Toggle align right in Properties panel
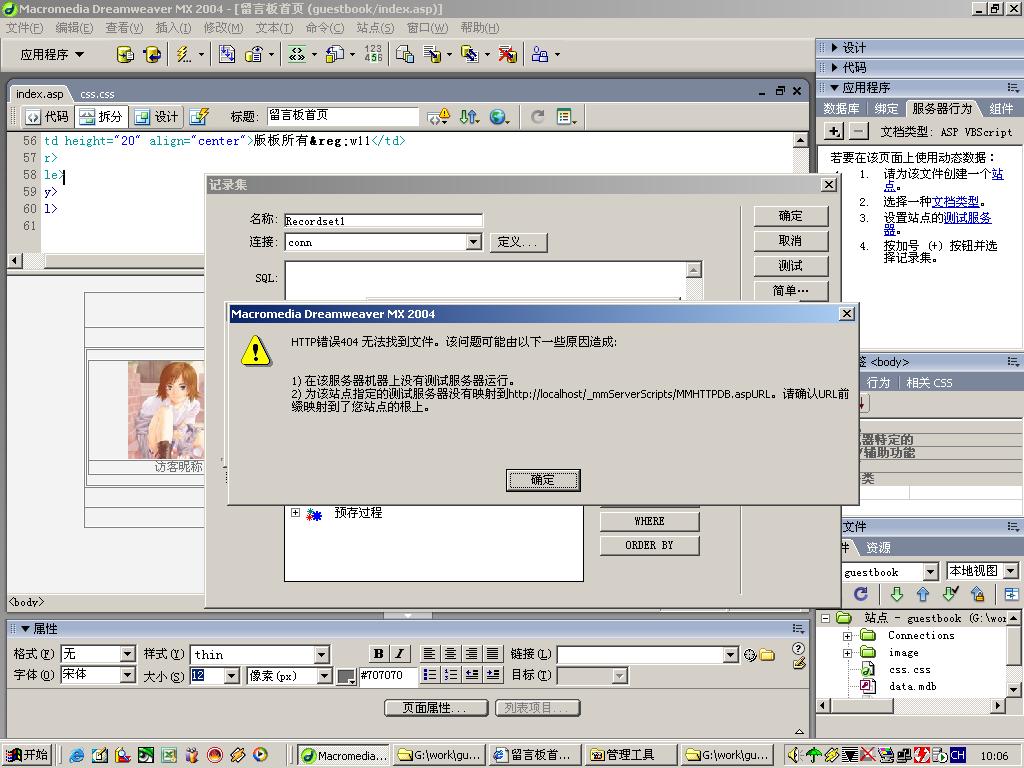The width and height of the screenshot is (1024, 768). point(472,654)
